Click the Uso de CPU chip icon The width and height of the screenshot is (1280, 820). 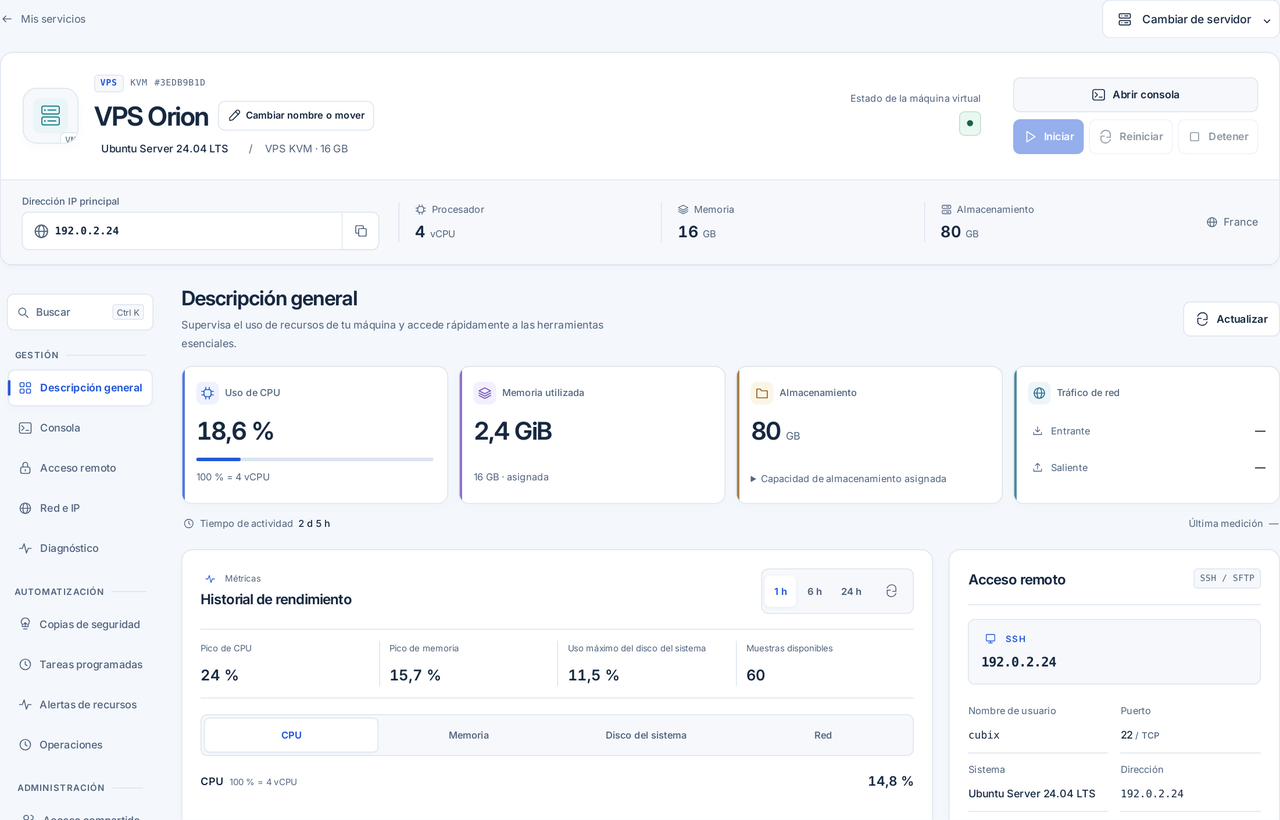(207, 393)
